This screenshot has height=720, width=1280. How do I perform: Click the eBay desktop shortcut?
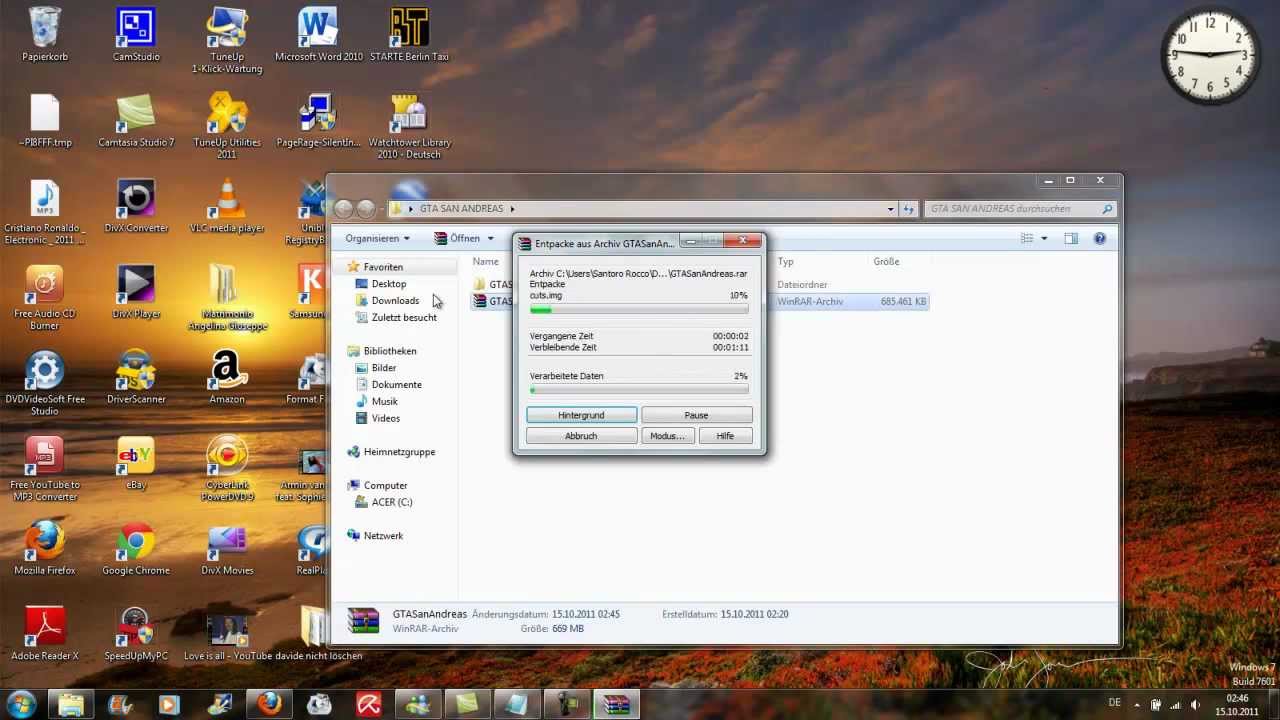click(x=136, y=463)
